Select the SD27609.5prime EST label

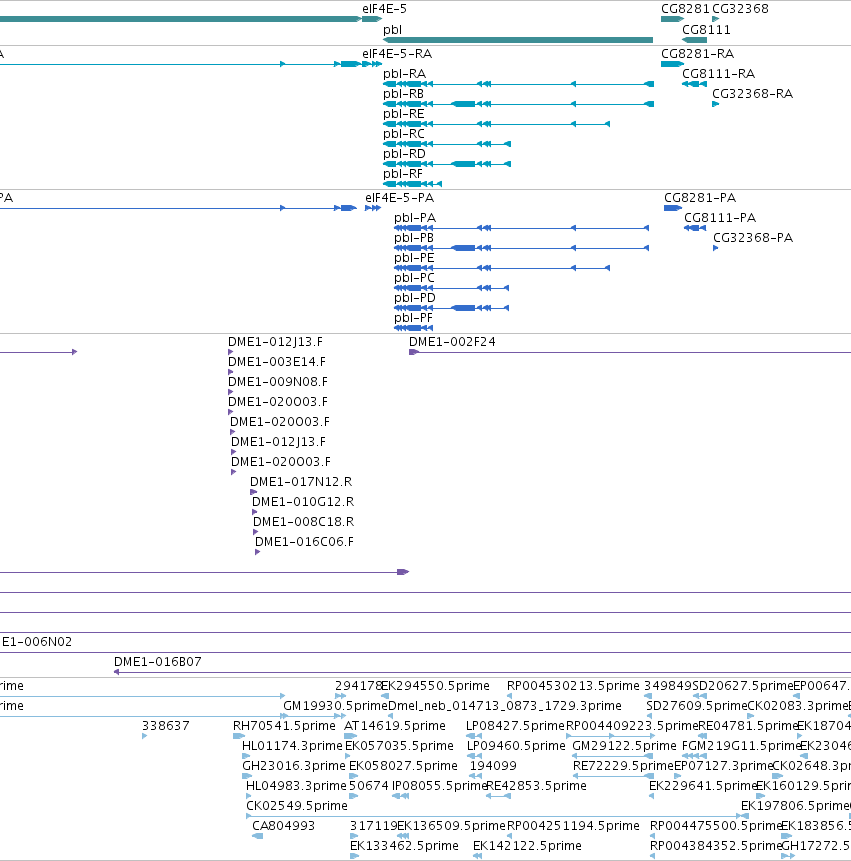click(697, 706)
